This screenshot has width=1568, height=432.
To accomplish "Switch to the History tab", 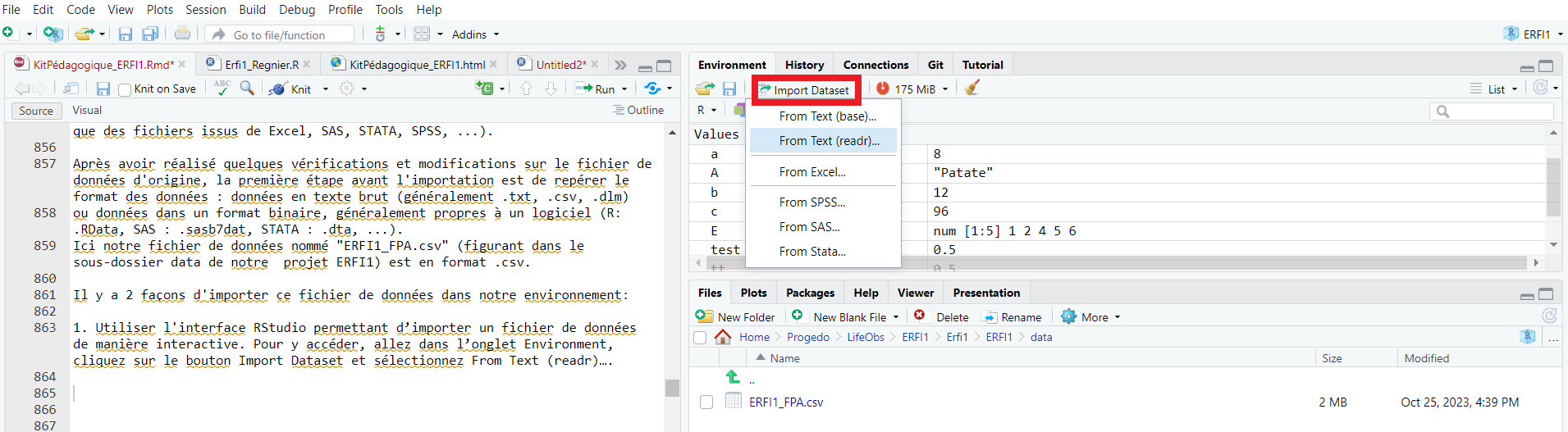I will [804, 65].
